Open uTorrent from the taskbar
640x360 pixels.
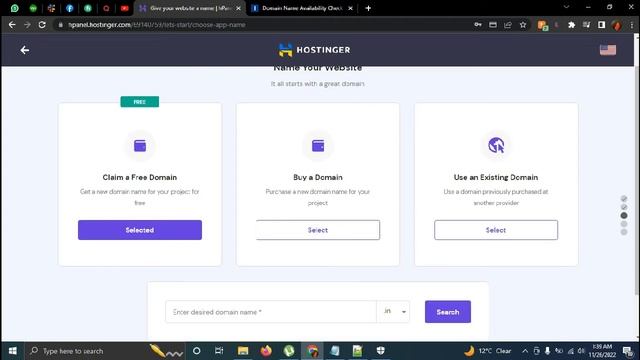coord(289,351)
